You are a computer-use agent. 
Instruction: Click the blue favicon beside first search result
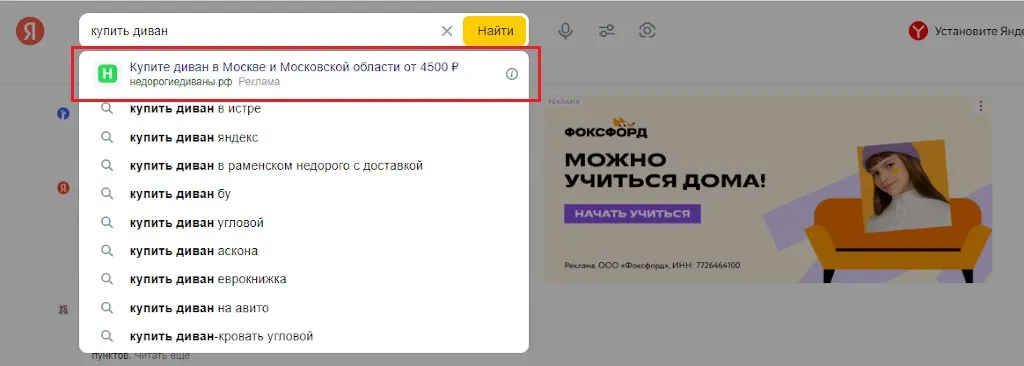pos(63,114)
